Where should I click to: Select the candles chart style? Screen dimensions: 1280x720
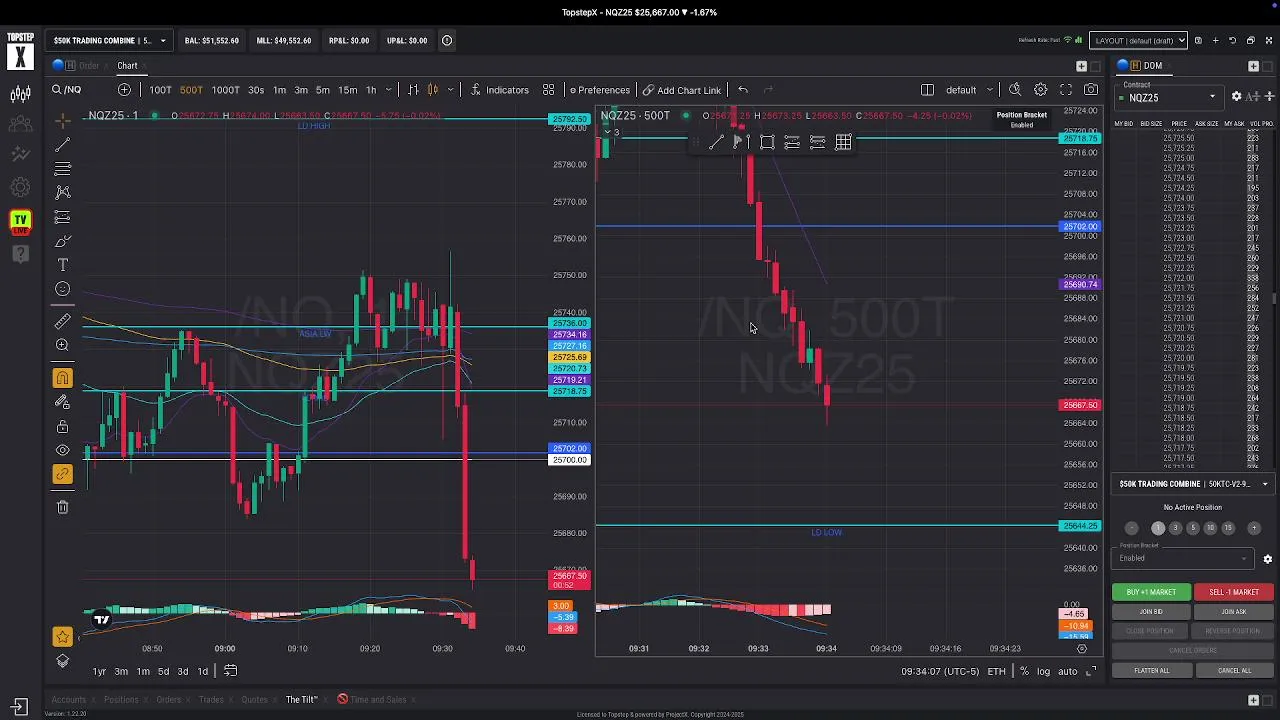tap(433, 90)
